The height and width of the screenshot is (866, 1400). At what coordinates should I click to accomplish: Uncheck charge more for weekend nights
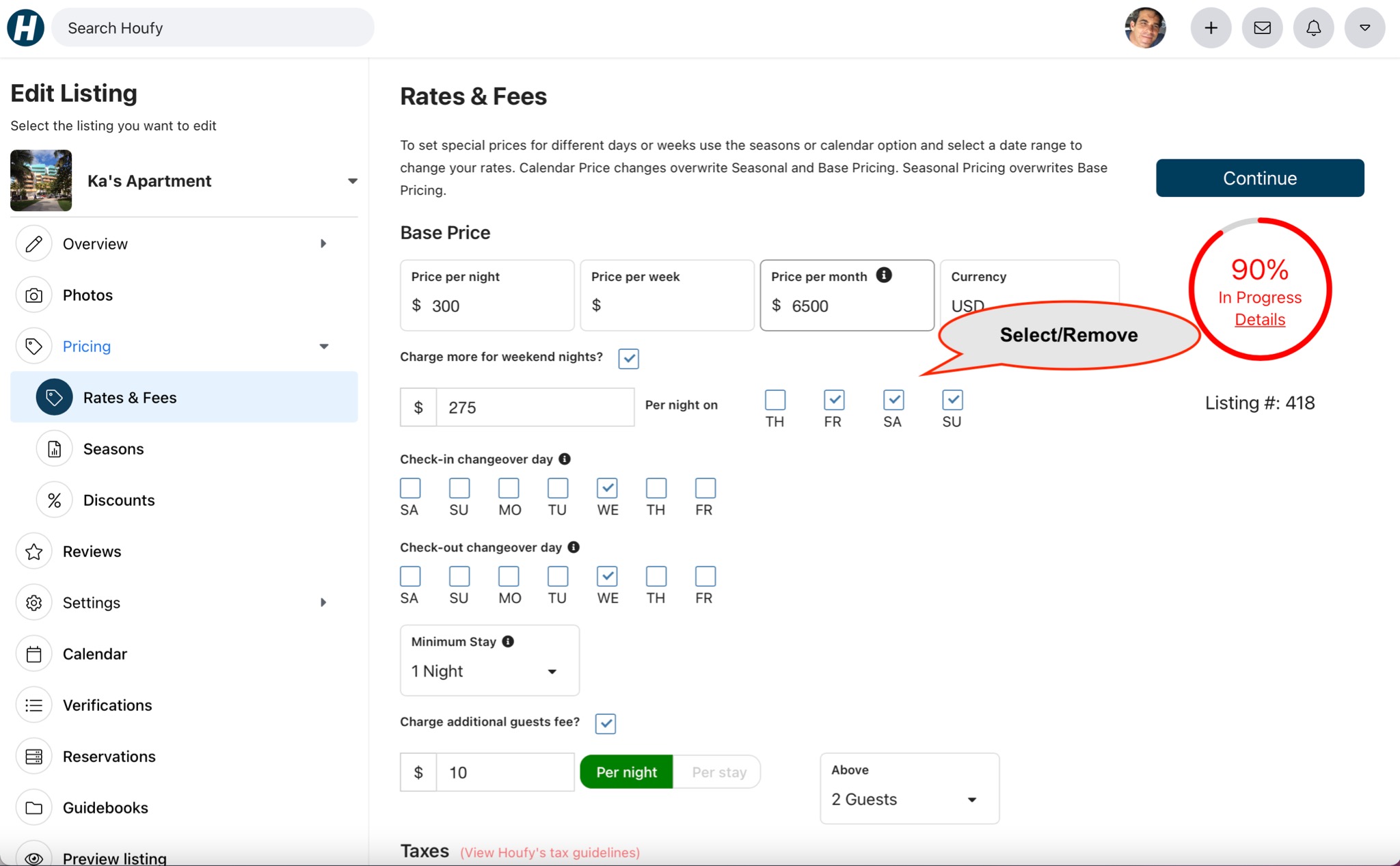[628, 358]
